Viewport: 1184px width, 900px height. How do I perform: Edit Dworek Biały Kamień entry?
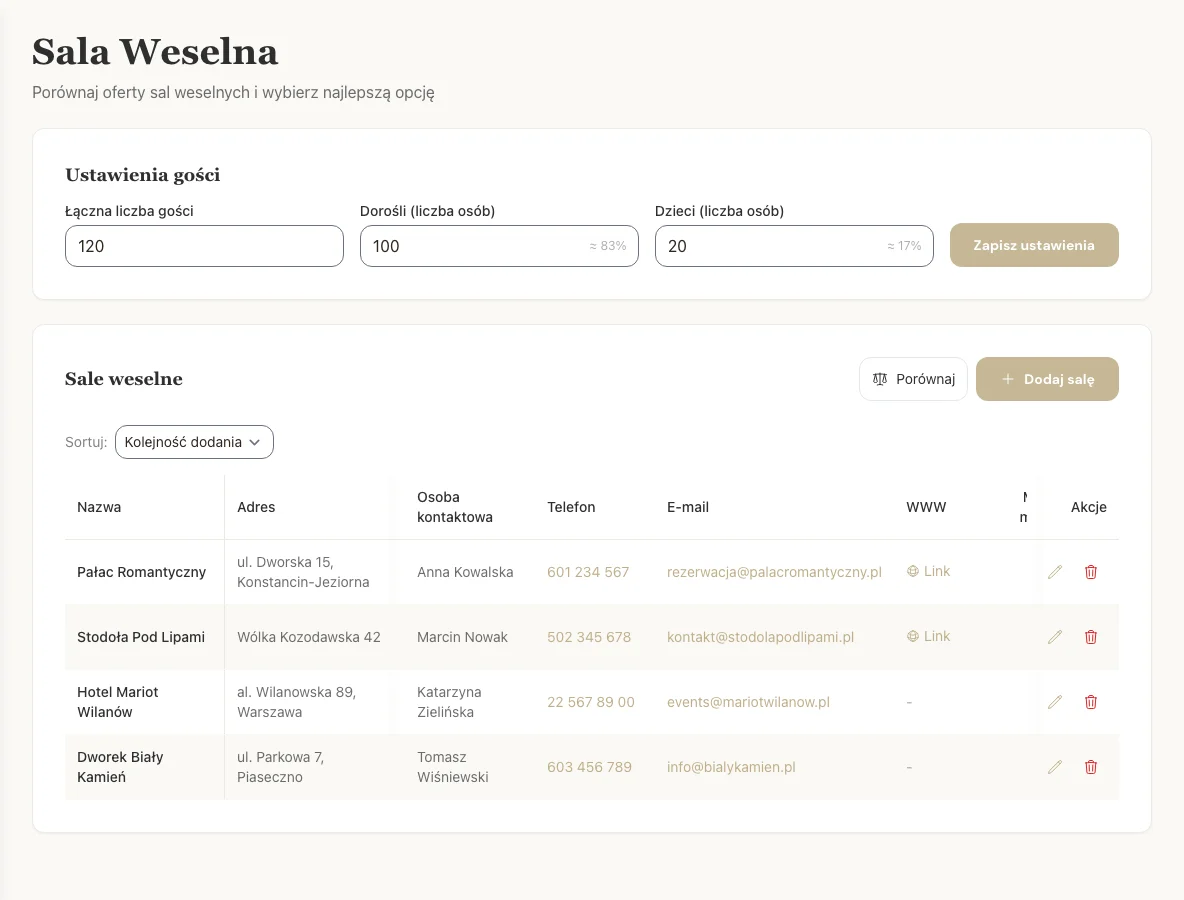click(1055, 767)
